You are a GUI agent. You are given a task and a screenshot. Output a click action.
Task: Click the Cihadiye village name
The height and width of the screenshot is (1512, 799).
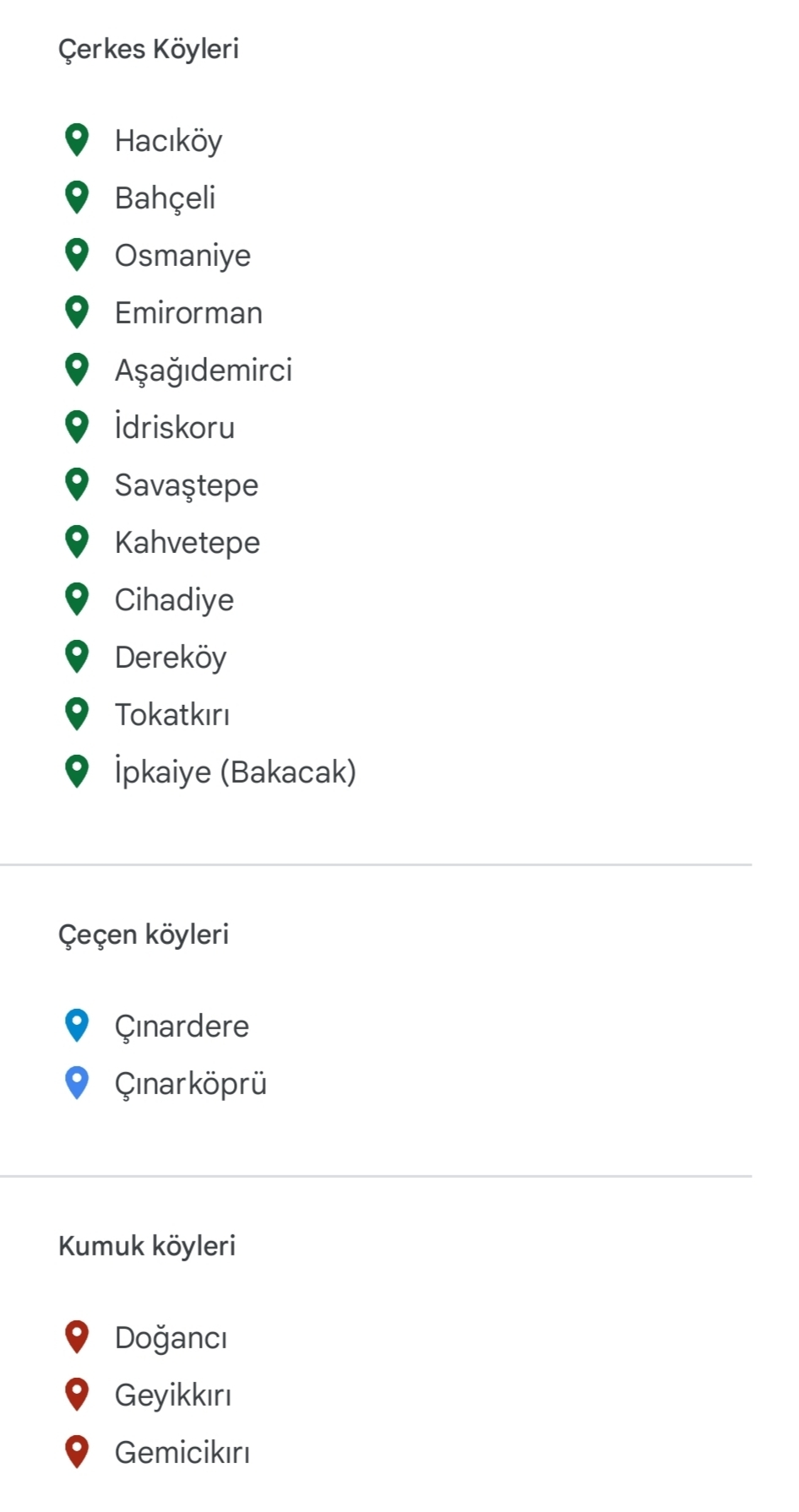coord(174,600)
